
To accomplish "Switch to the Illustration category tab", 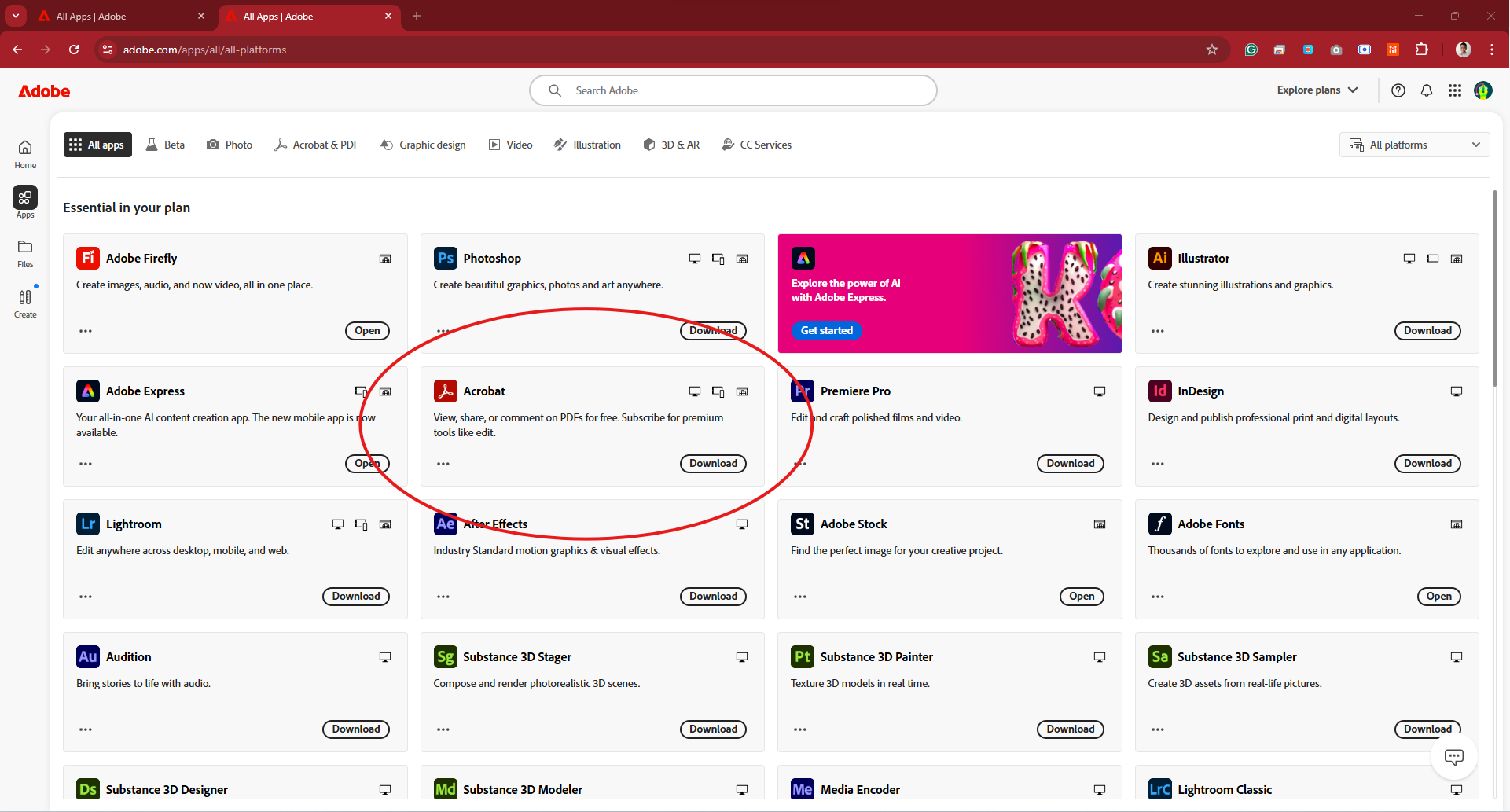I will 587,145.
